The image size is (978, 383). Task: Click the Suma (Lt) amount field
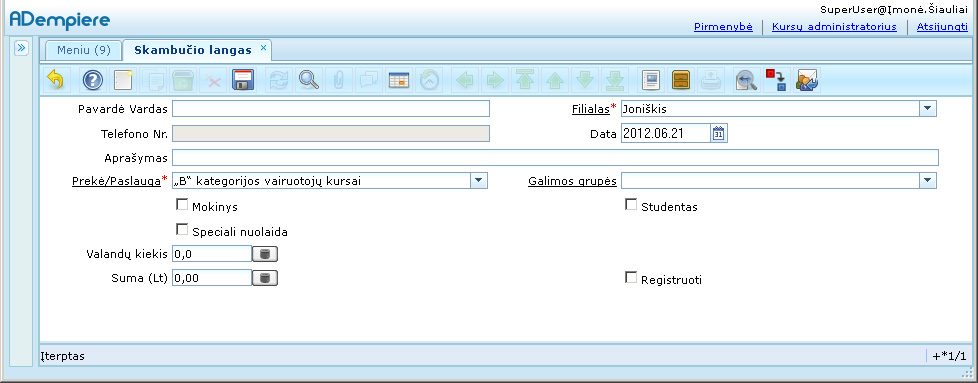click(x=211, y=278)
